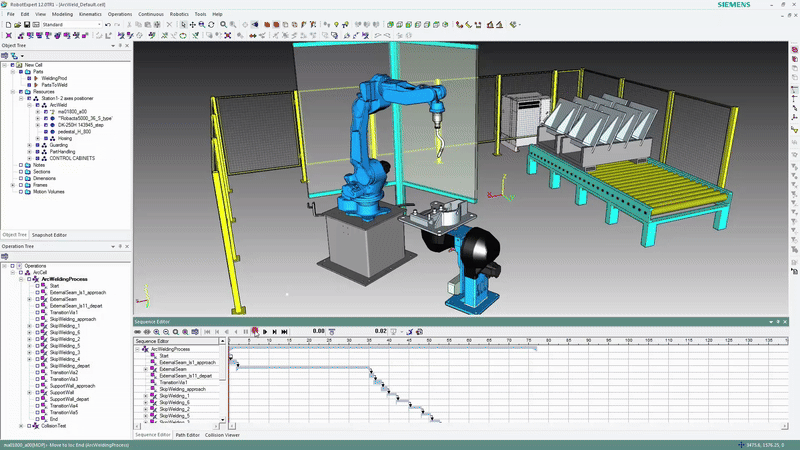Click the Sequence Editor column header
This screenshot has height=450, width=800.
pyautogui.click(x=177, y=341)
